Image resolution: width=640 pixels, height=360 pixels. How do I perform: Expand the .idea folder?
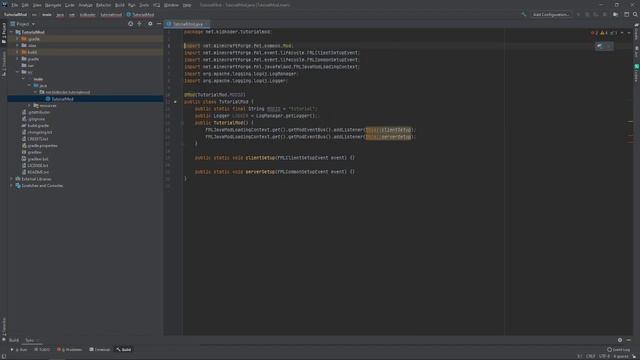[x=17, y=45]
